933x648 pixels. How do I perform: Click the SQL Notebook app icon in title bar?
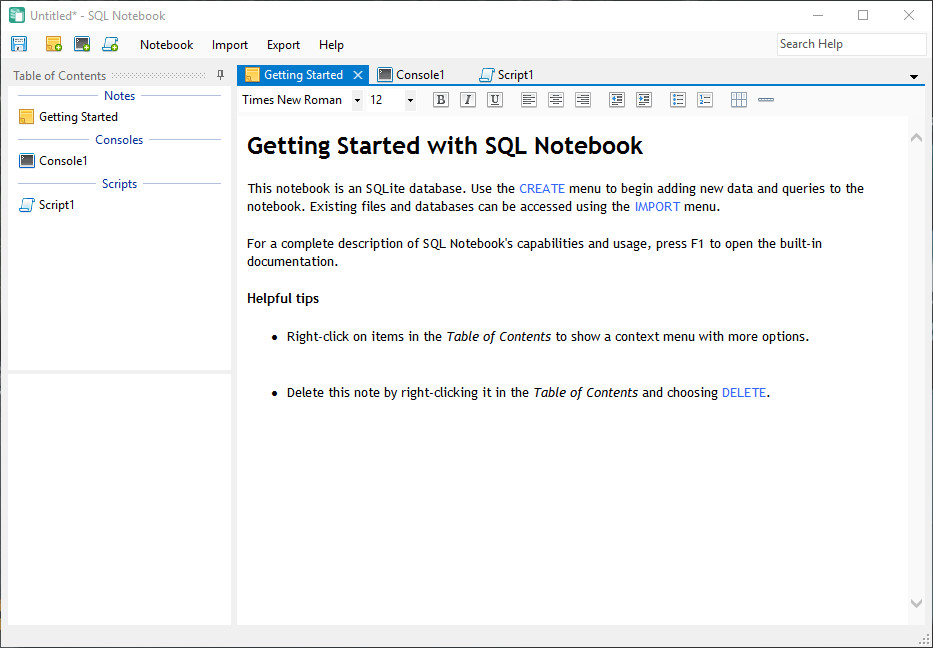17,15
